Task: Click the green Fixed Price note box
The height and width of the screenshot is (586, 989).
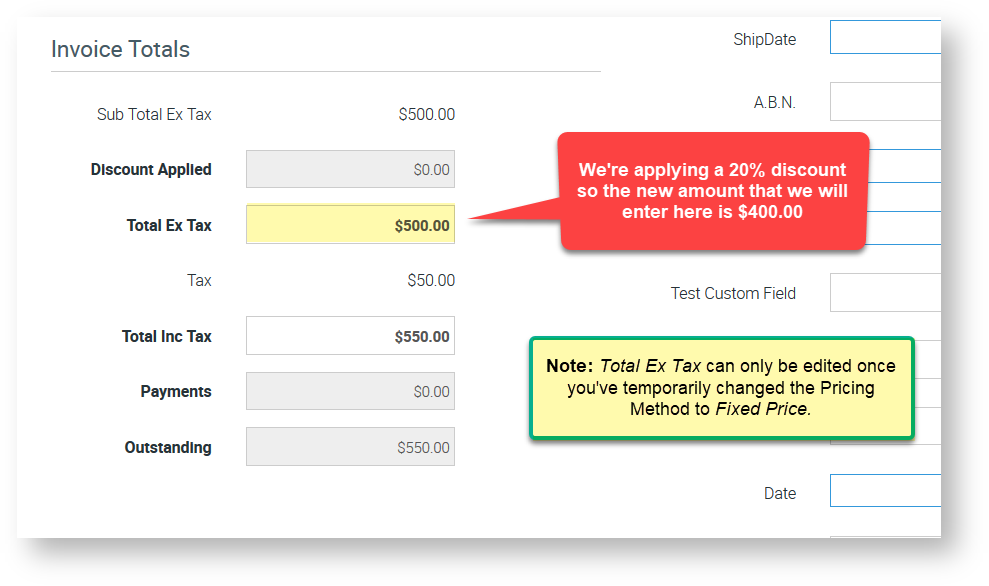Action: pyautogui.click(x=720, y=387)
